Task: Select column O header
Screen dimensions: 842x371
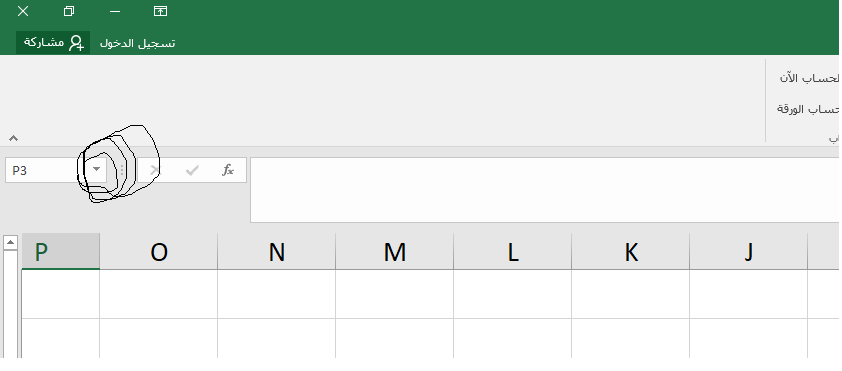Action: [158, 251]
